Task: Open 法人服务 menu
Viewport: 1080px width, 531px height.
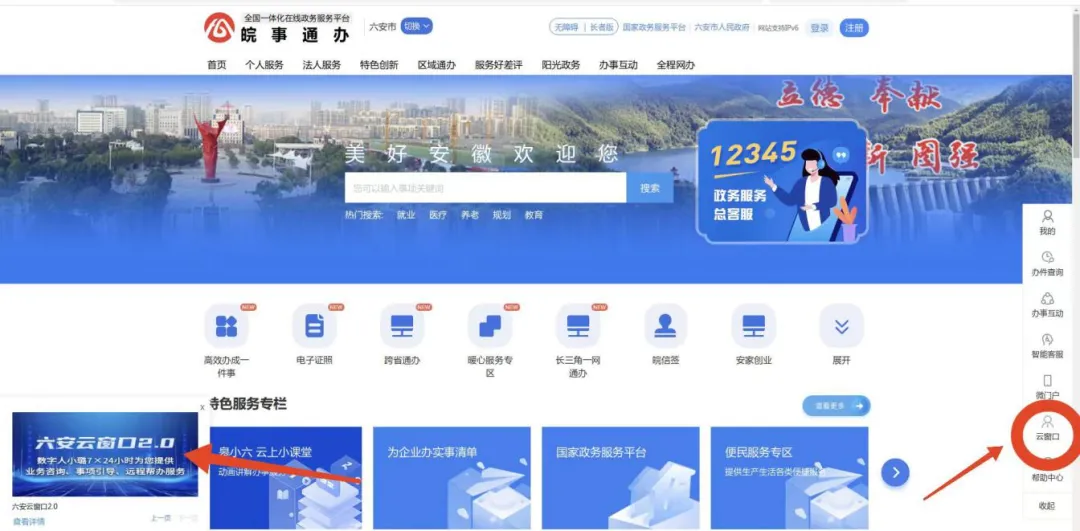Action: 322,65
